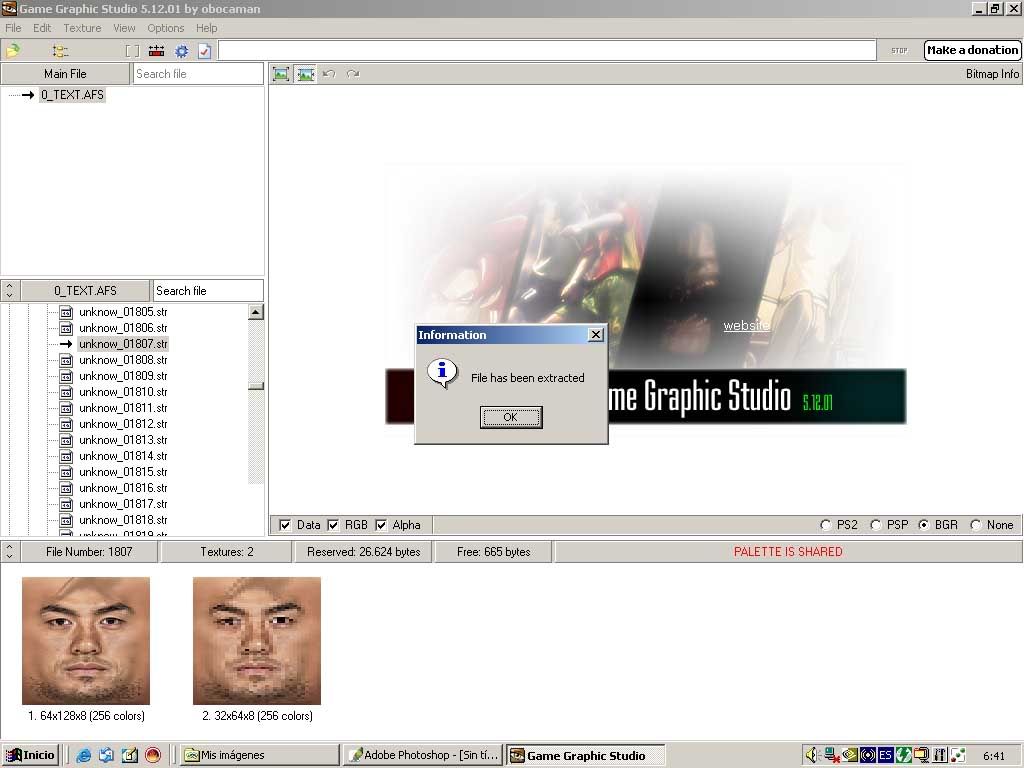1024x768 pixels.
Task: Select unknow_01814.str in the file list
Action: [123, 456]
